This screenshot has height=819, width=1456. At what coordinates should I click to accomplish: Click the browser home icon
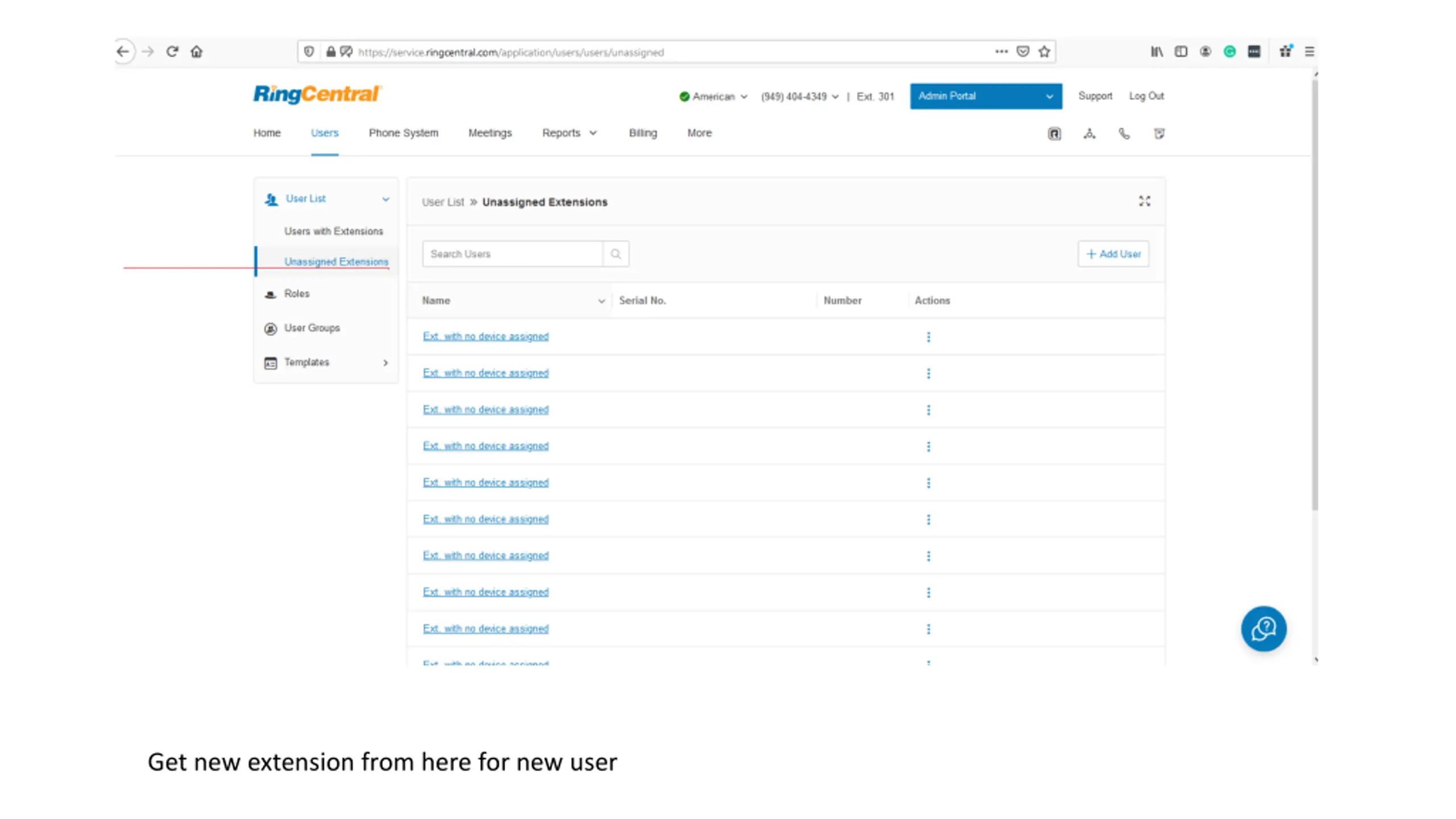coord(196,52)
